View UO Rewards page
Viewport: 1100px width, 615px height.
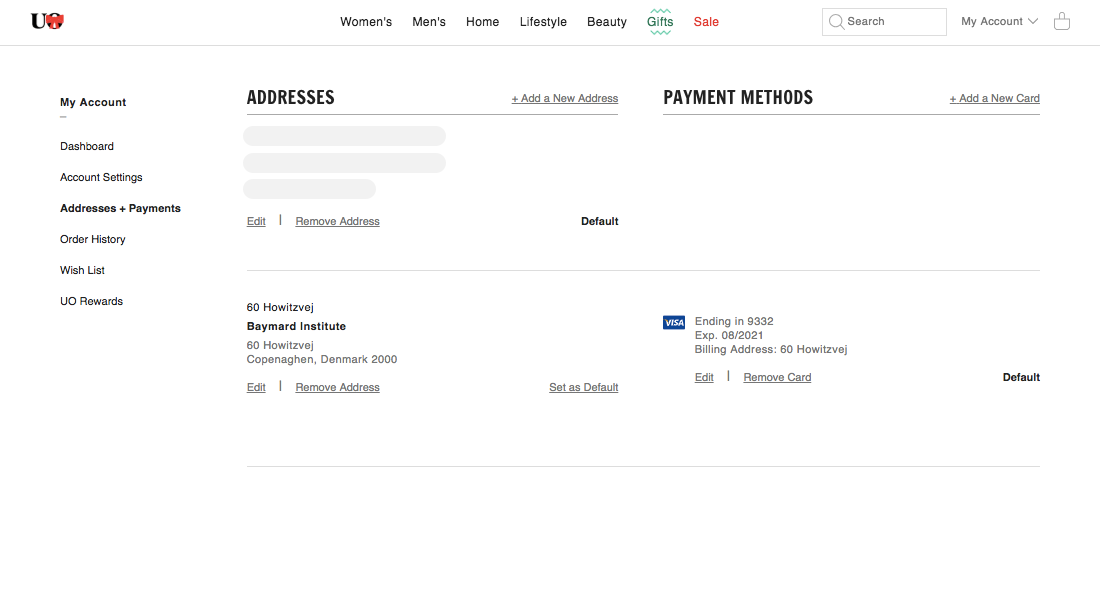pyautogui.click(x=91, y=301)
